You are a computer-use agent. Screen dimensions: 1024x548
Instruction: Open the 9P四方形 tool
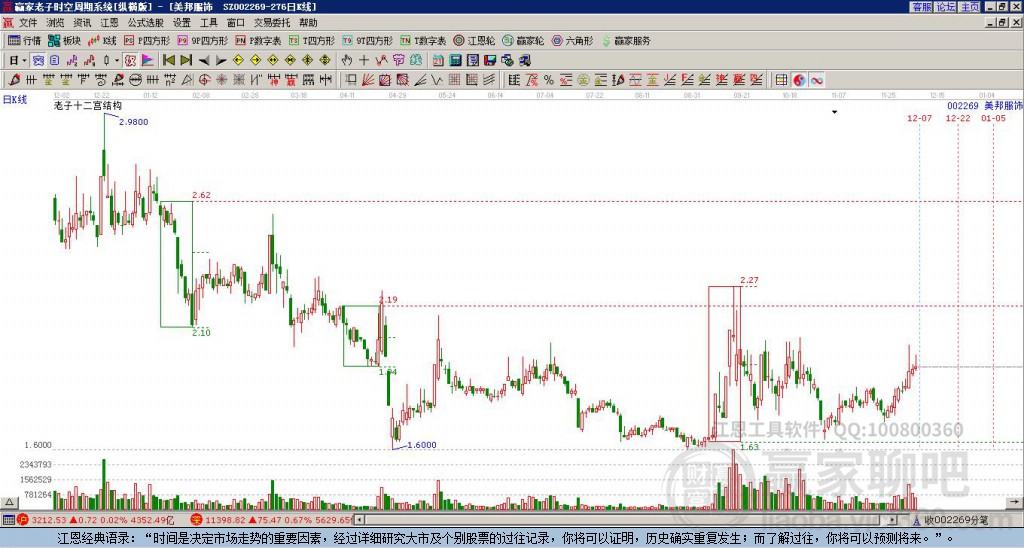(x=202, y=40)
